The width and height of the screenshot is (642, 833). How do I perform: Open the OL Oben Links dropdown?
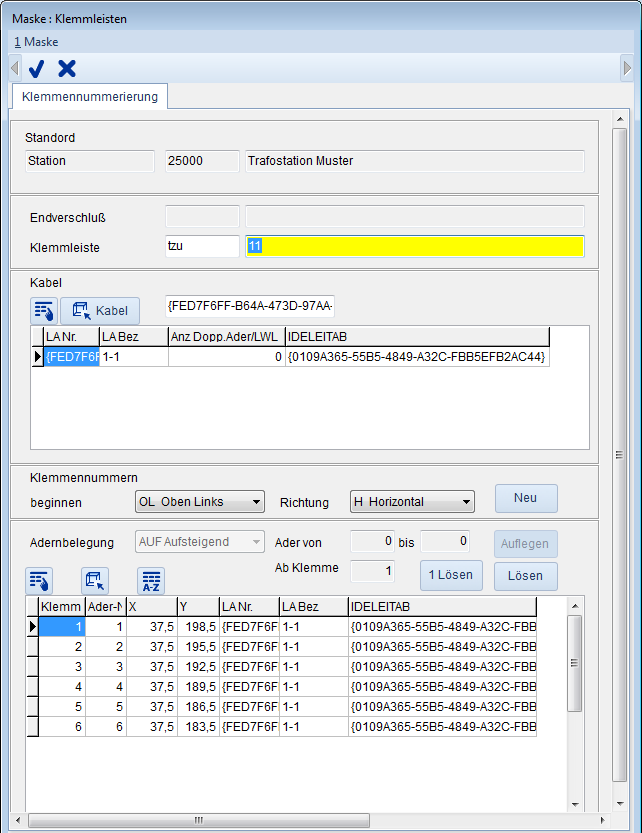[200, 502]
